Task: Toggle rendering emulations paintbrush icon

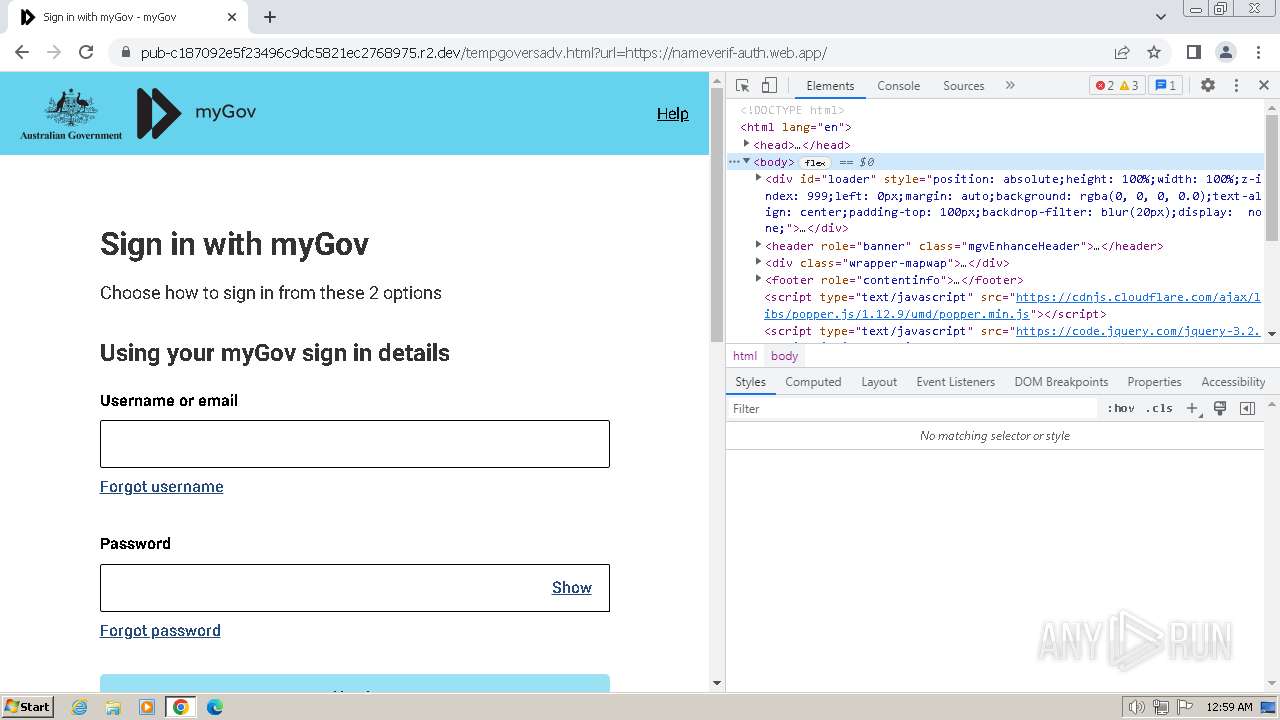Action: (1220, 408)
